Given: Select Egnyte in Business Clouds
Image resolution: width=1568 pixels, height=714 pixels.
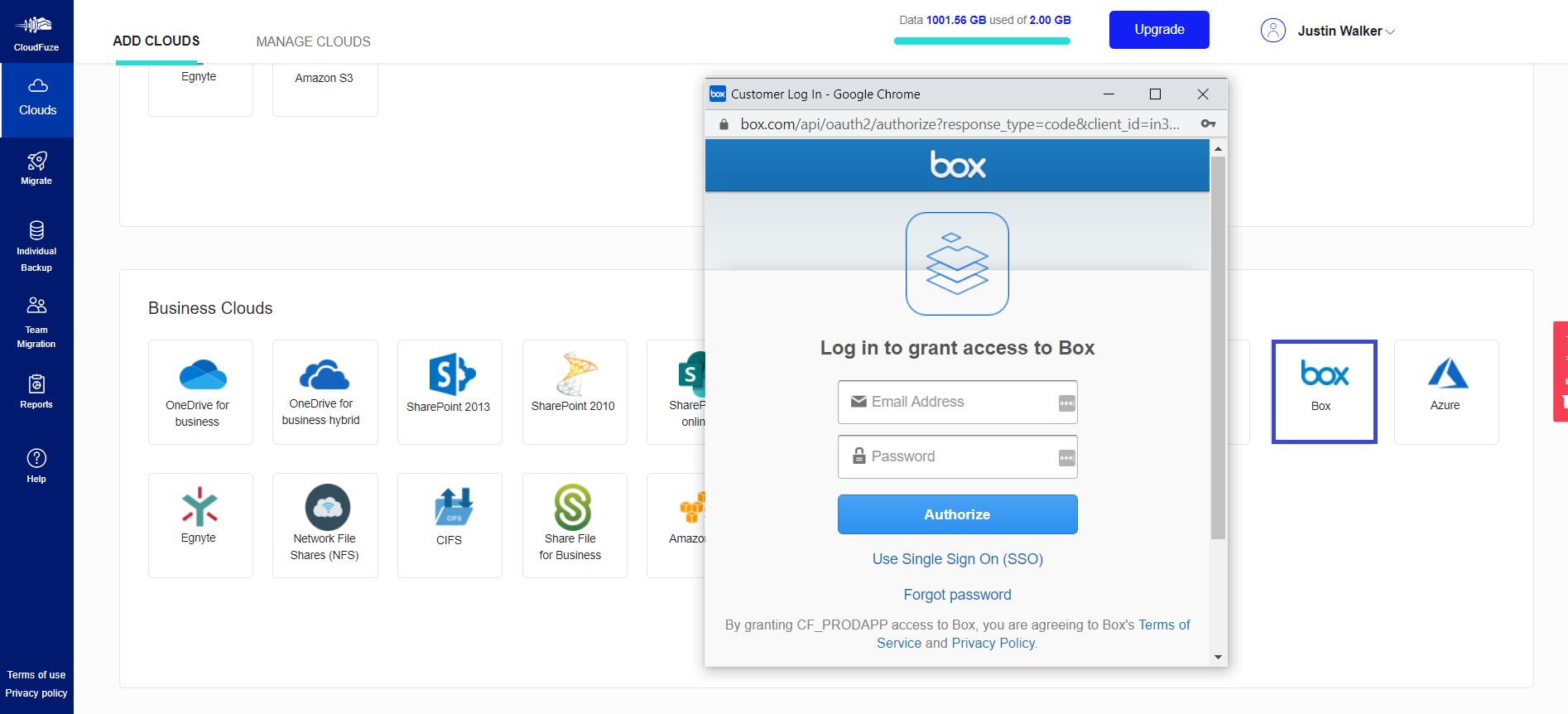Looking at the screenshot, I should tap(200, 525).
